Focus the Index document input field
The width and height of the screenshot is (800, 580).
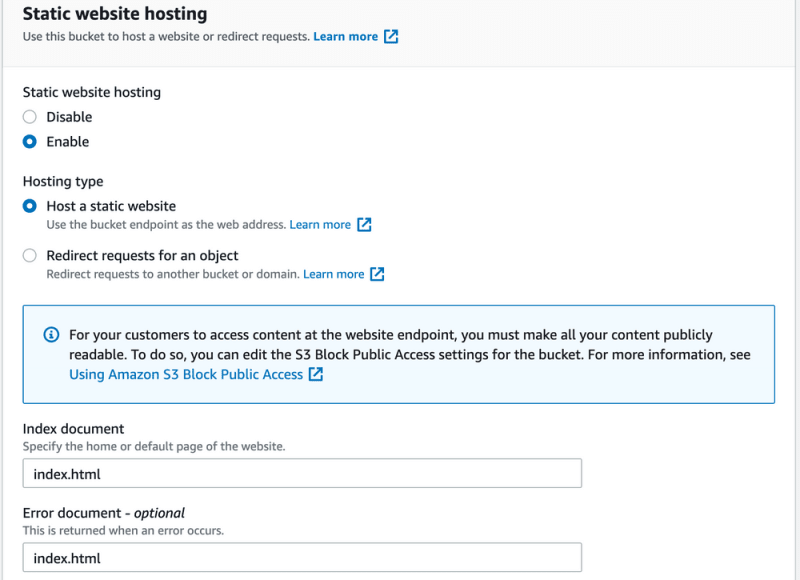[x=302, y=473]
